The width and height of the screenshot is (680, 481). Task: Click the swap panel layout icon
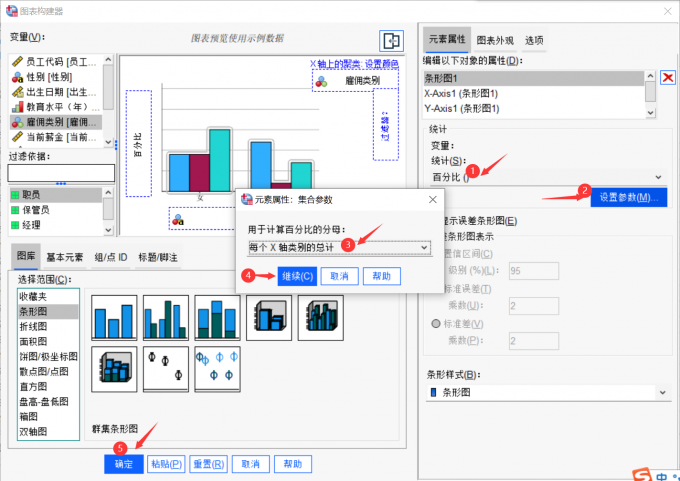391,41
